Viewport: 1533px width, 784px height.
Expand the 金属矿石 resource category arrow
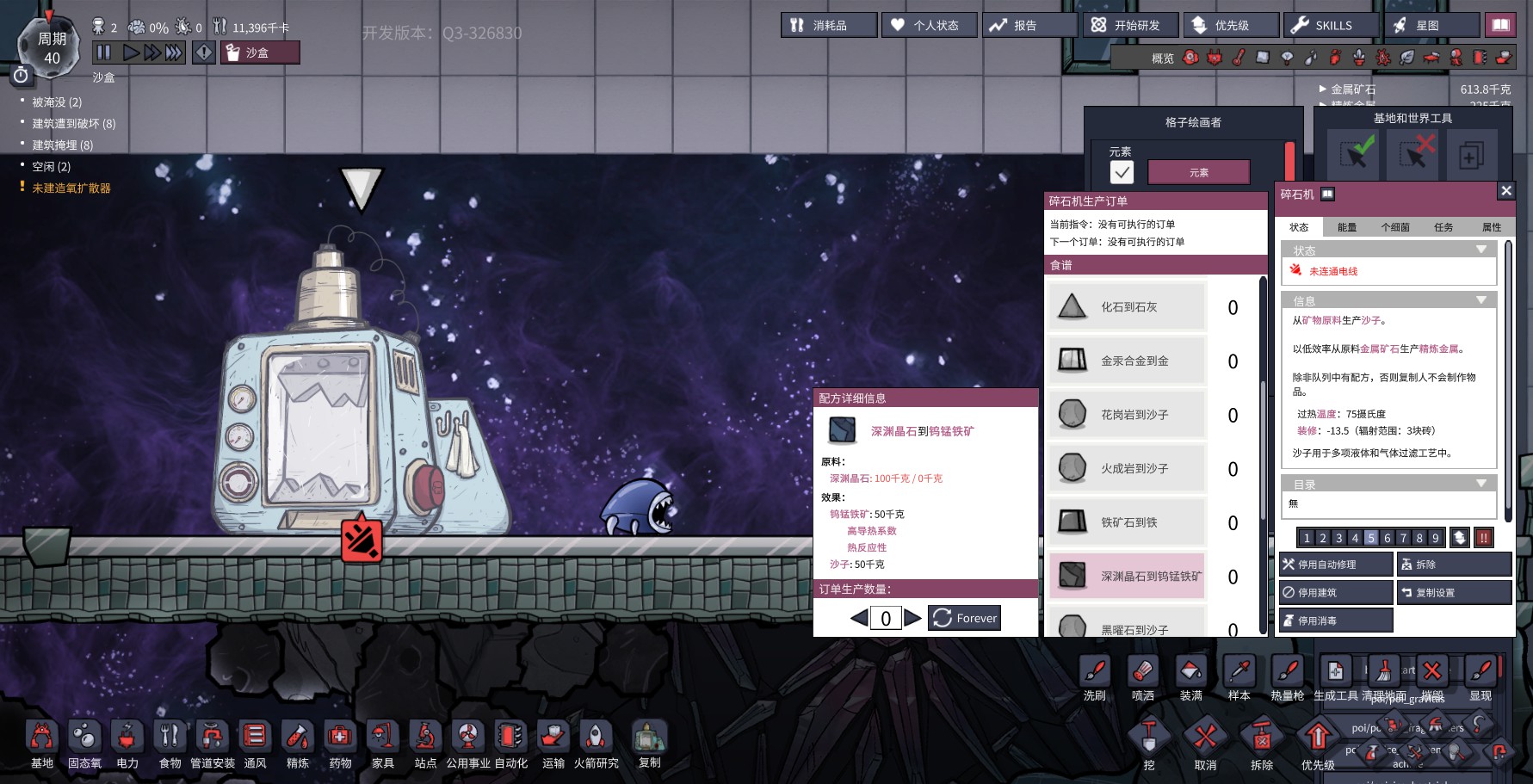pos(1323,89)
